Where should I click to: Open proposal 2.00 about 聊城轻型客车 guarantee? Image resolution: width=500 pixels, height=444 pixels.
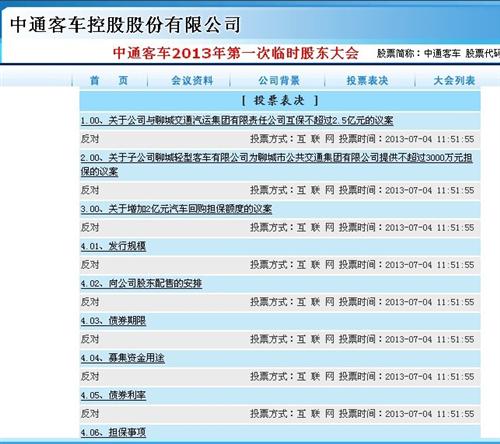pyautogui.click(x=276, y=165)
